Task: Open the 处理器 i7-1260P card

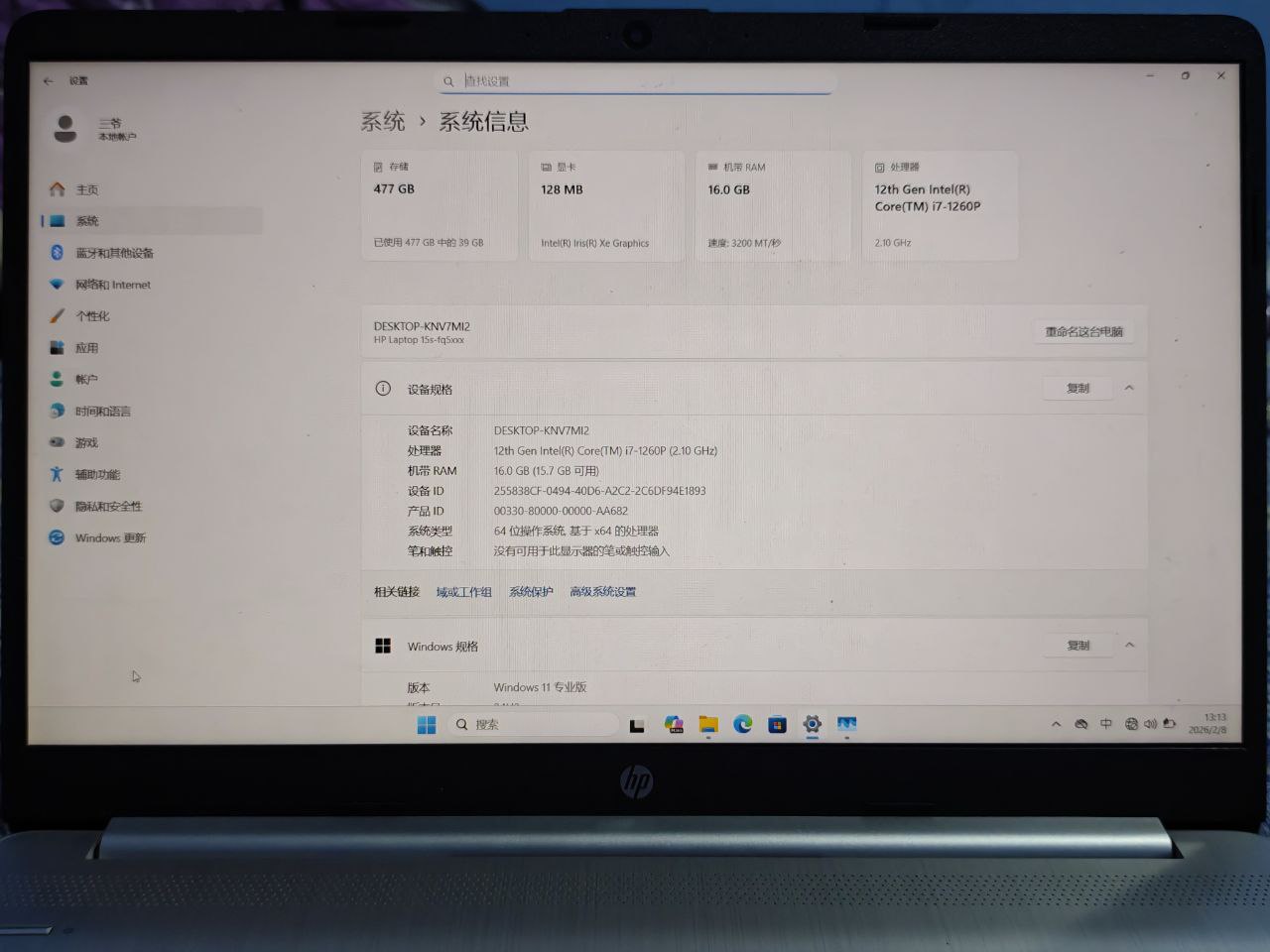Action: pos(940,206)
